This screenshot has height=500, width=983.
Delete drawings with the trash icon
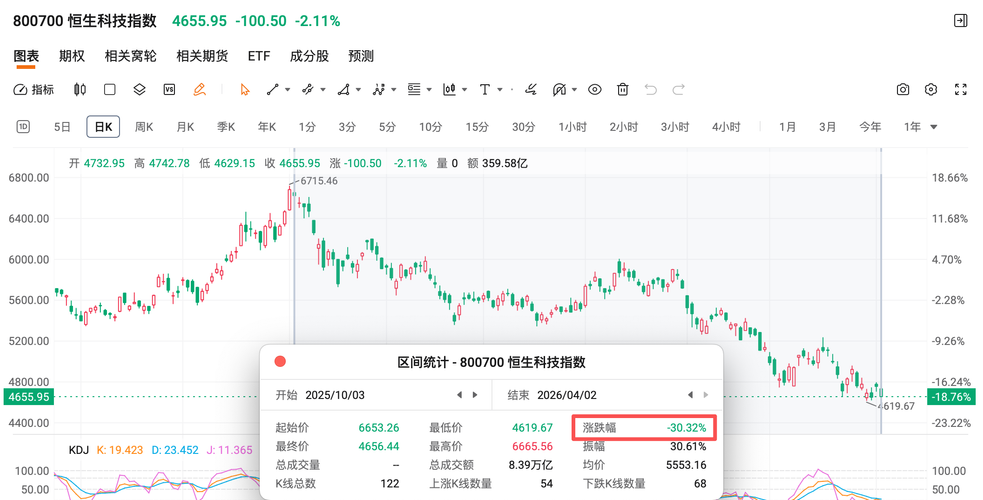pos(622,89)
